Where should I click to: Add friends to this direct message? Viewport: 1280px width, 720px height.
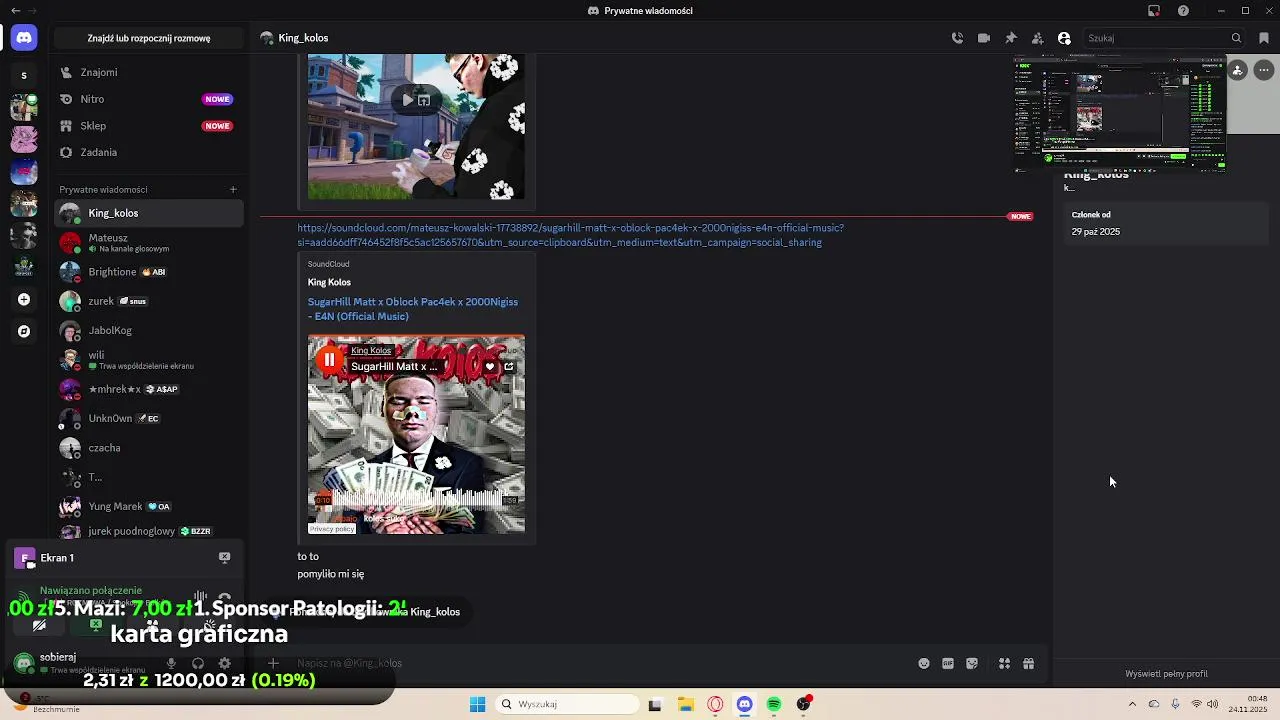(x=1037, y=38)
